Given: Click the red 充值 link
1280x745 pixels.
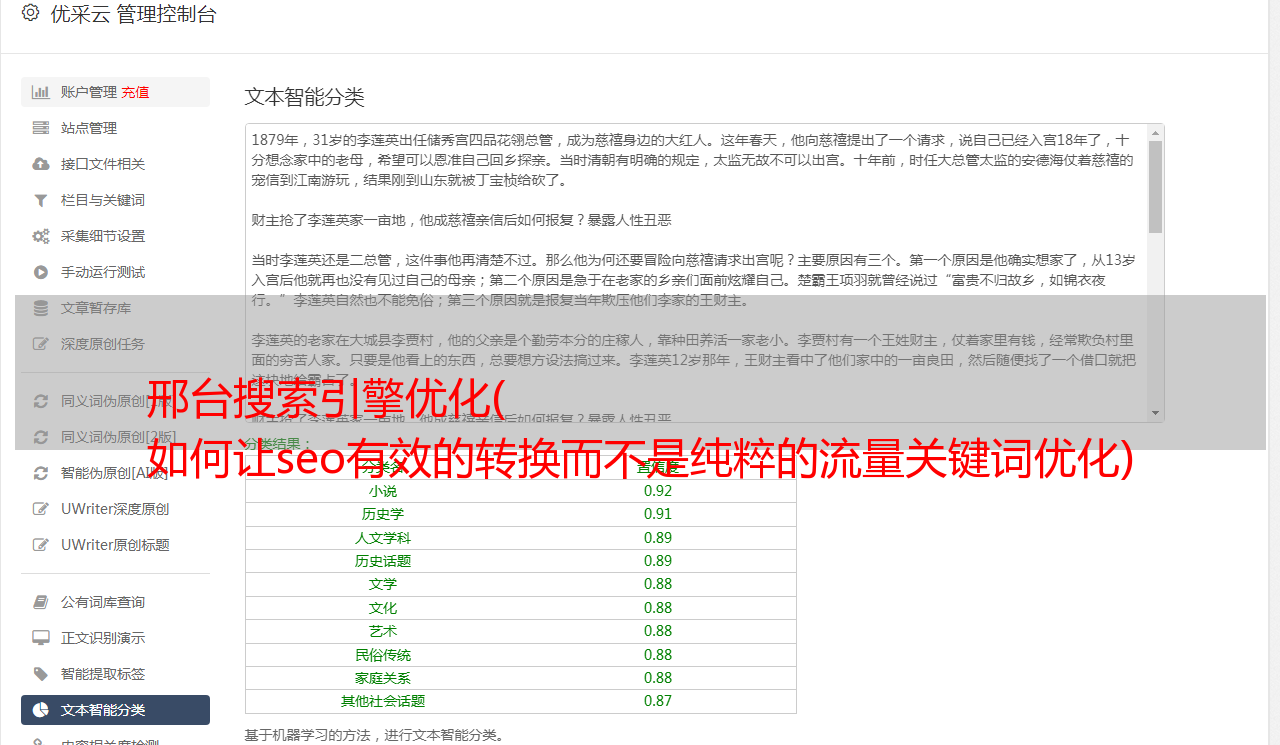Looking at the screenshot, I should tap(135, 92).
